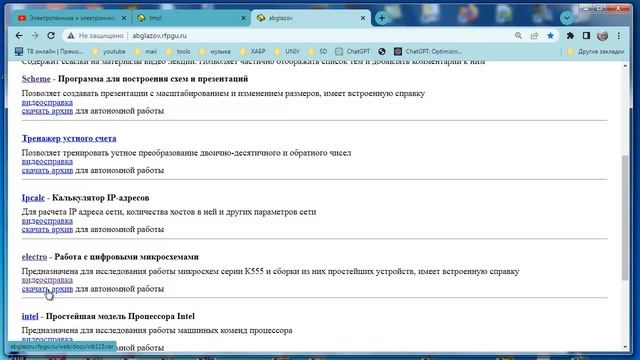Click the page scrollbar up arrow
Image resolution: width=640 pixels, height=360 pixels.
point(625,66)
